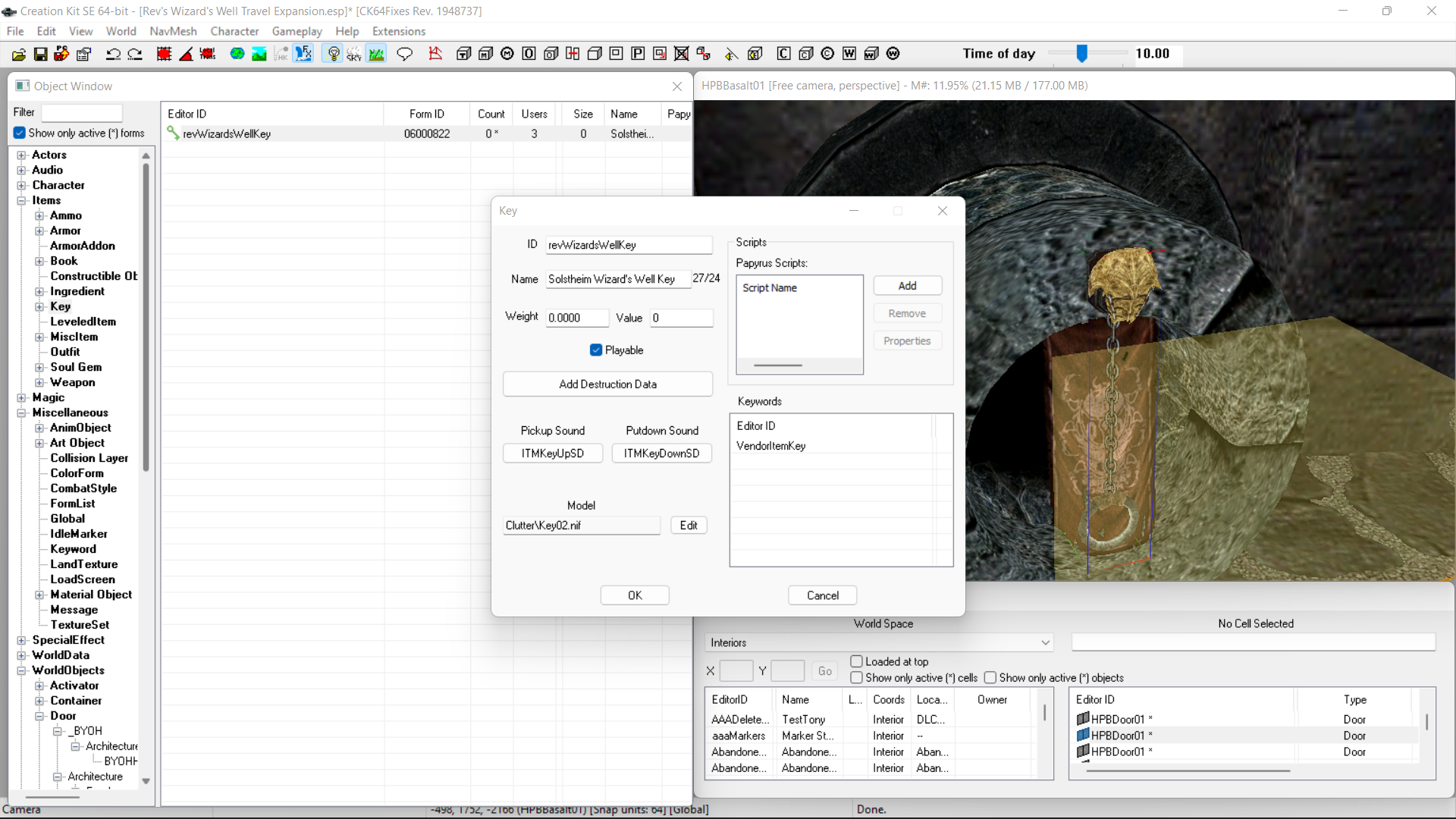This screenshot has height=819, width=1456.
Task: Click the ITMKeyDownSD putdown sound button
Action: [x=662, y=453]
